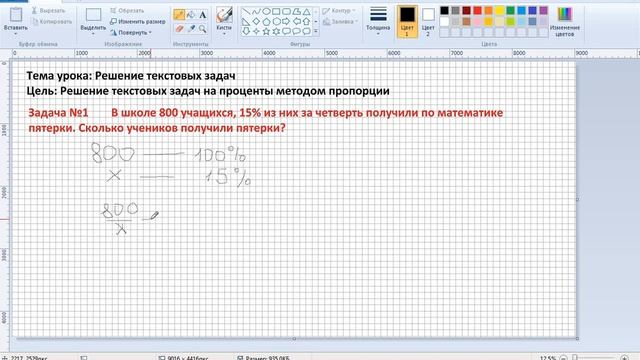Pick the Curve shape
The image size is (640, 360).
(x=256, y=12)
